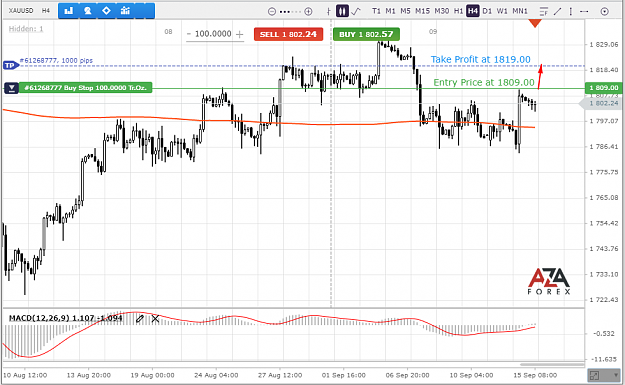The image size is (625, 385).
Task: Select the H1 timeframe
Action: pyautogui.click(x=458, y=11)
